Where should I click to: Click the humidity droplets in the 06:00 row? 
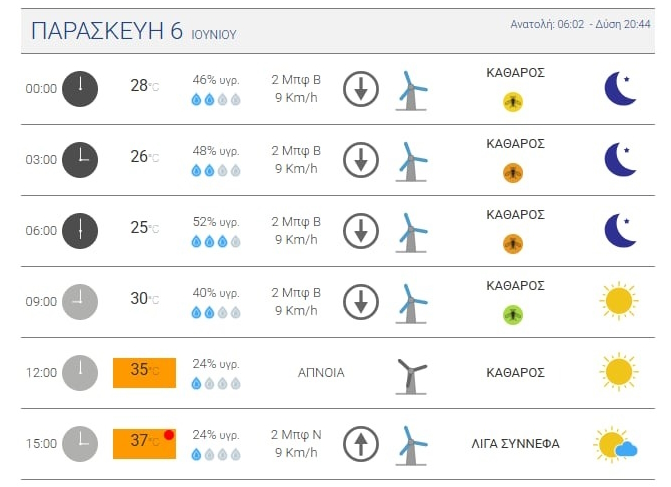pyautogui.click(x=216, y=241)
